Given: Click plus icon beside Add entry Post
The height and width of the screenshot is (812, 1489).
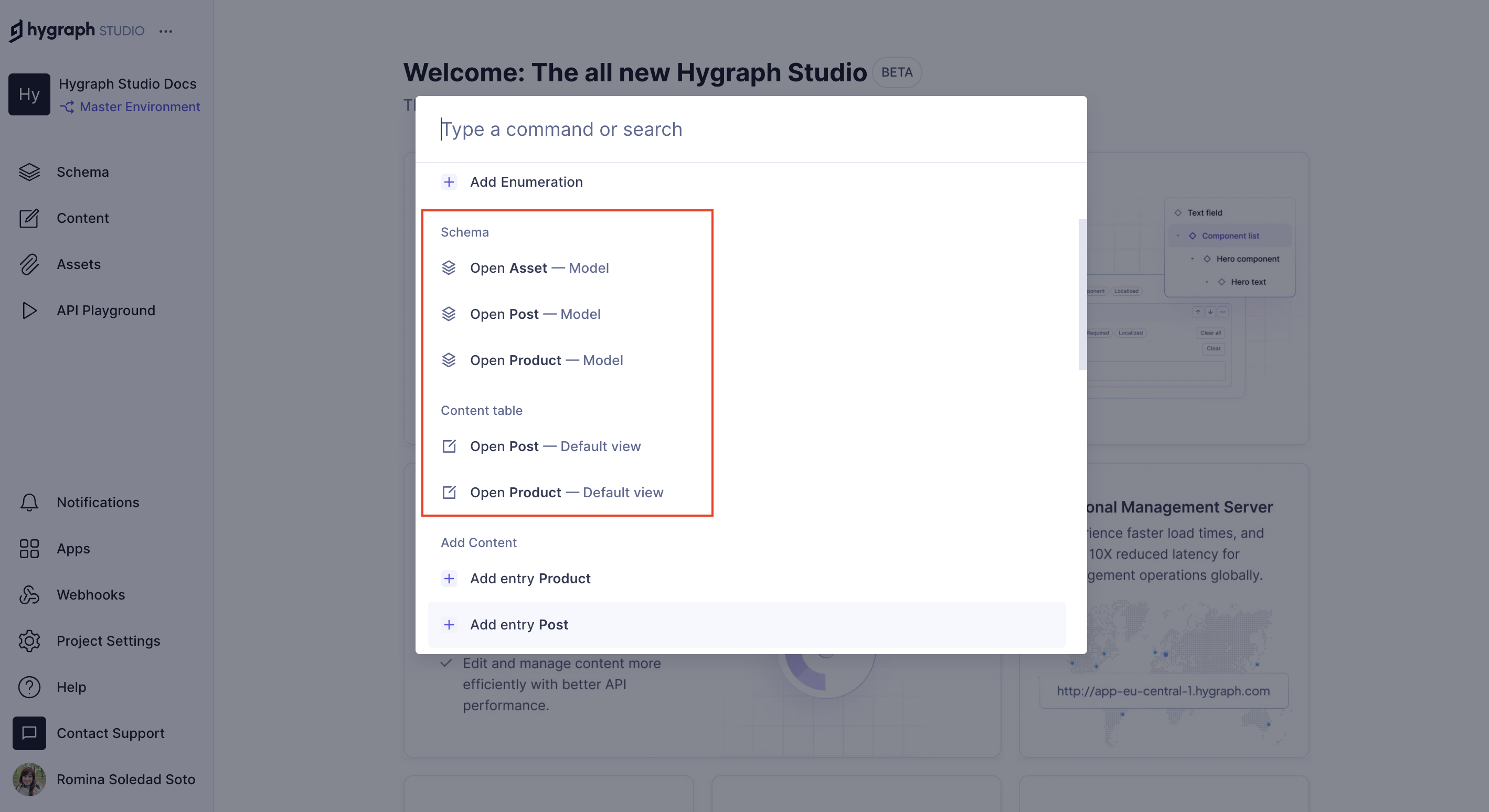Looking at the screenshot, I should pyautogui.click(x=449, y=625).
